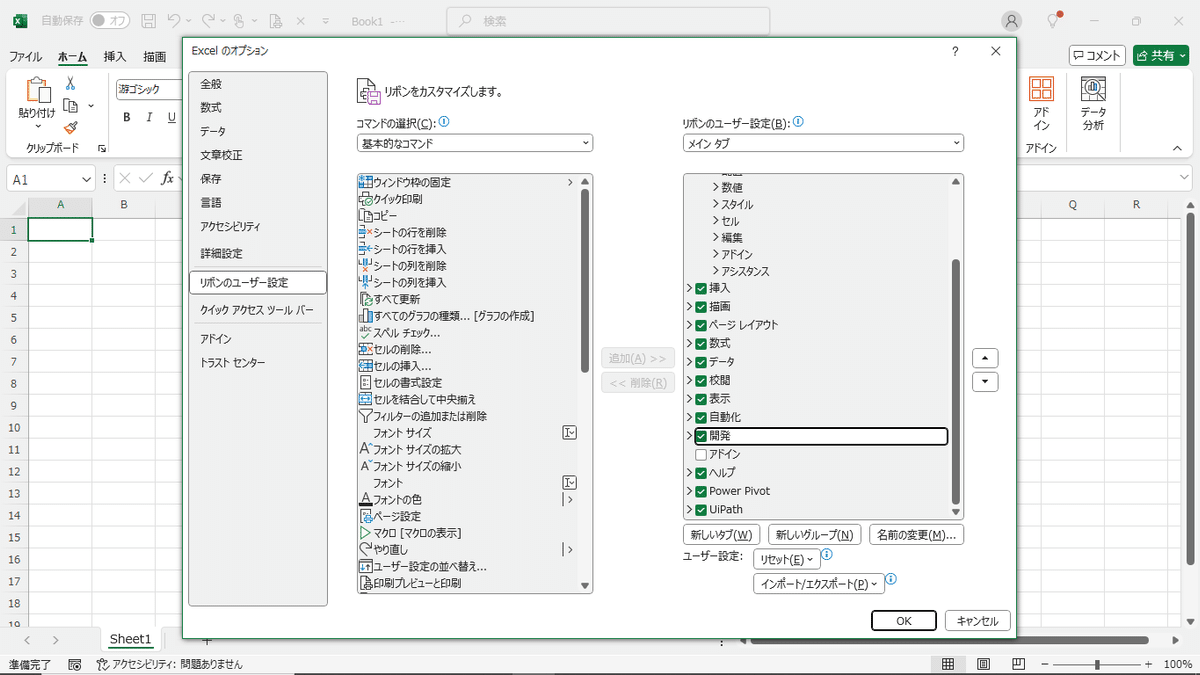The image size is (1200, 675).
Task: Click the 共有 share button
Action: pyautogui.click(x=1161, y=56)
